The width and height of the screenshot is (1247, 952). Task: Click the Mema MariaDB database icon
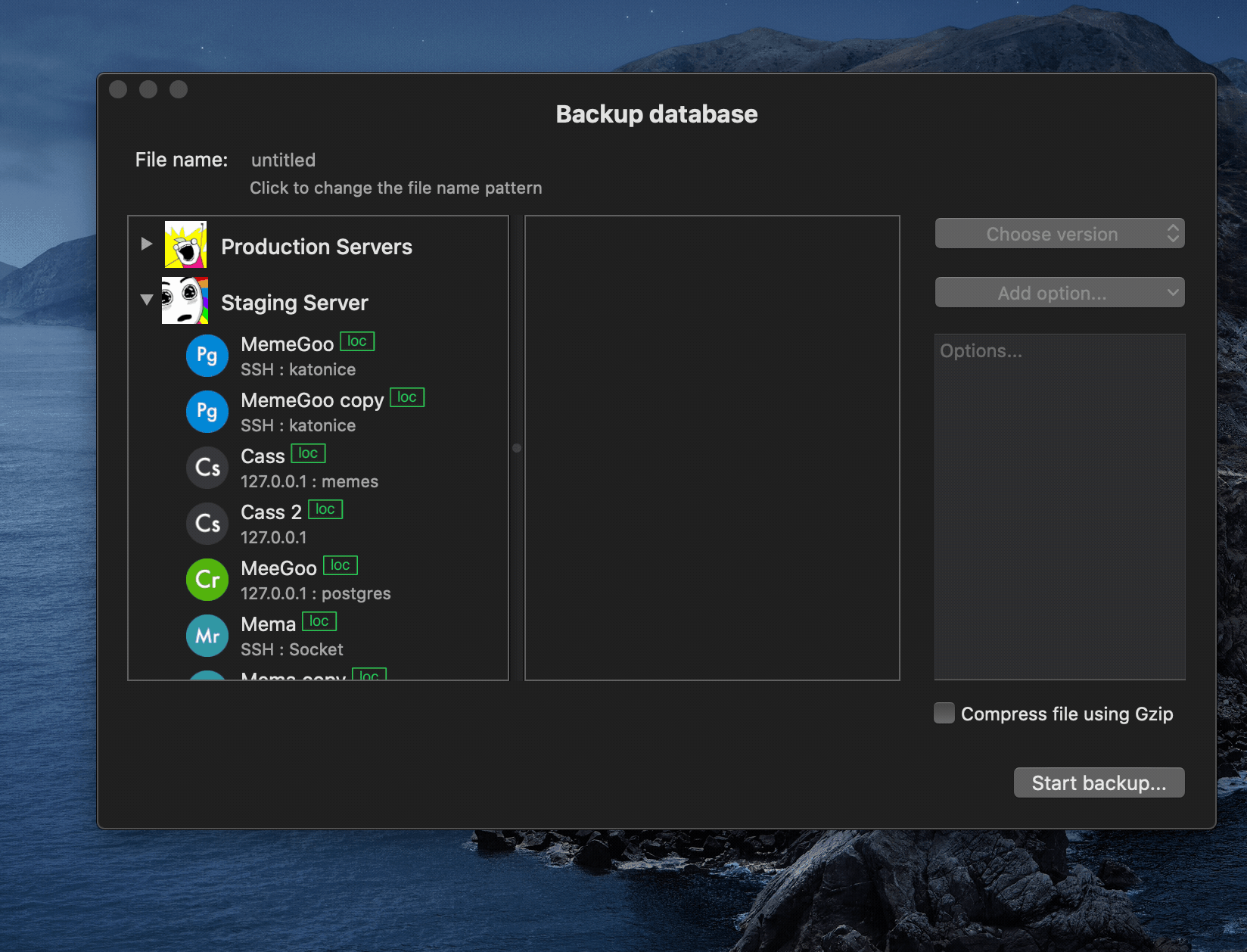207,635
